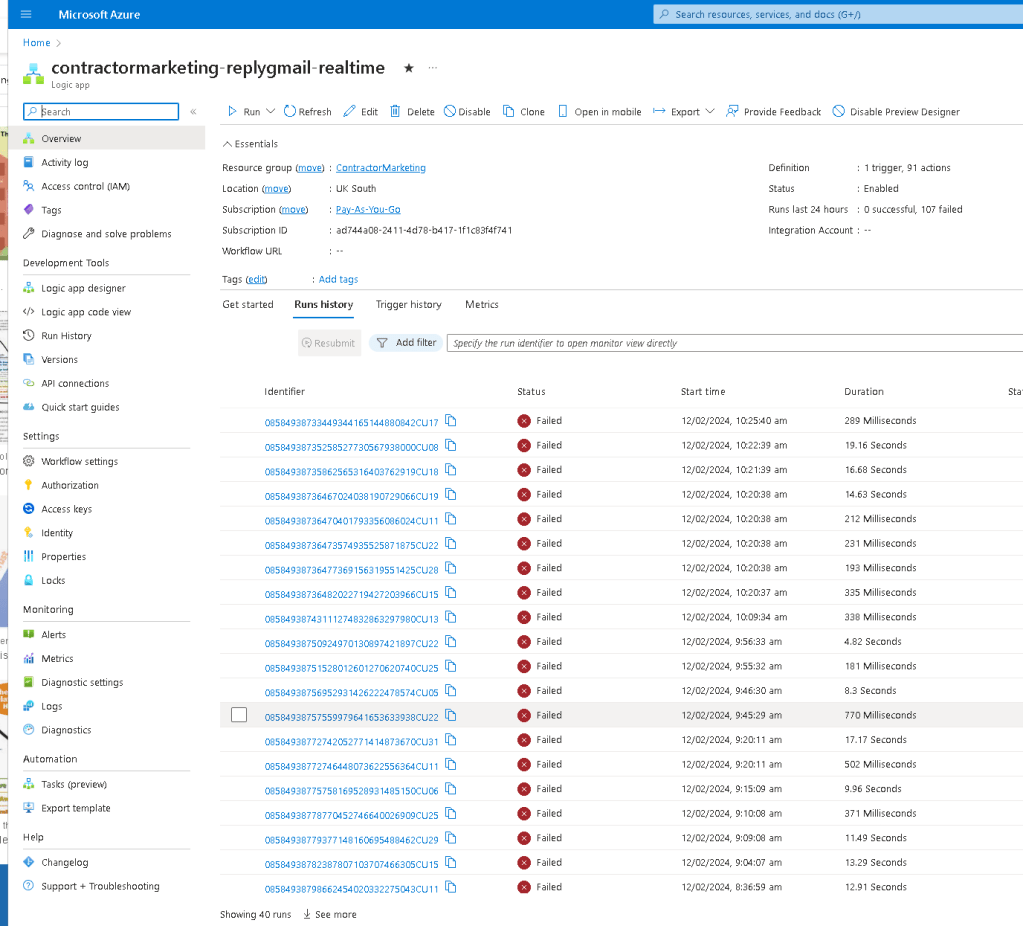Open Provide Feedback

click(774, 112)
